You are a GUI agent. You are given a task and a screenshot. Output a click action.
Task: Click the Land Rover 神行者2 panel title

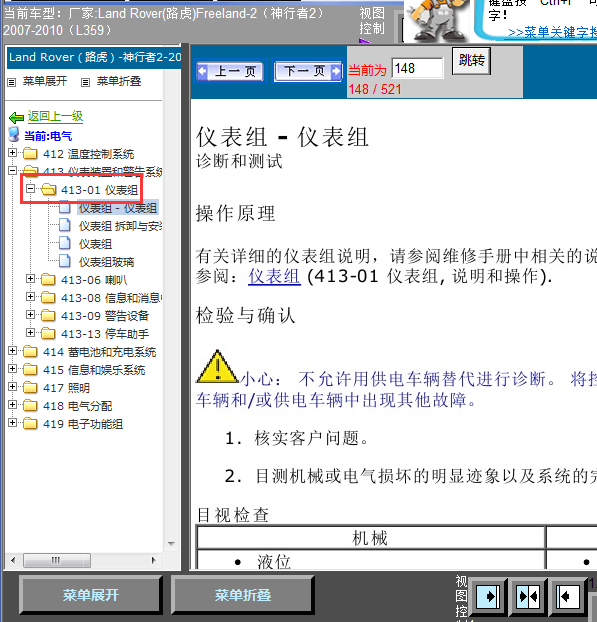[x=94, y=58]
